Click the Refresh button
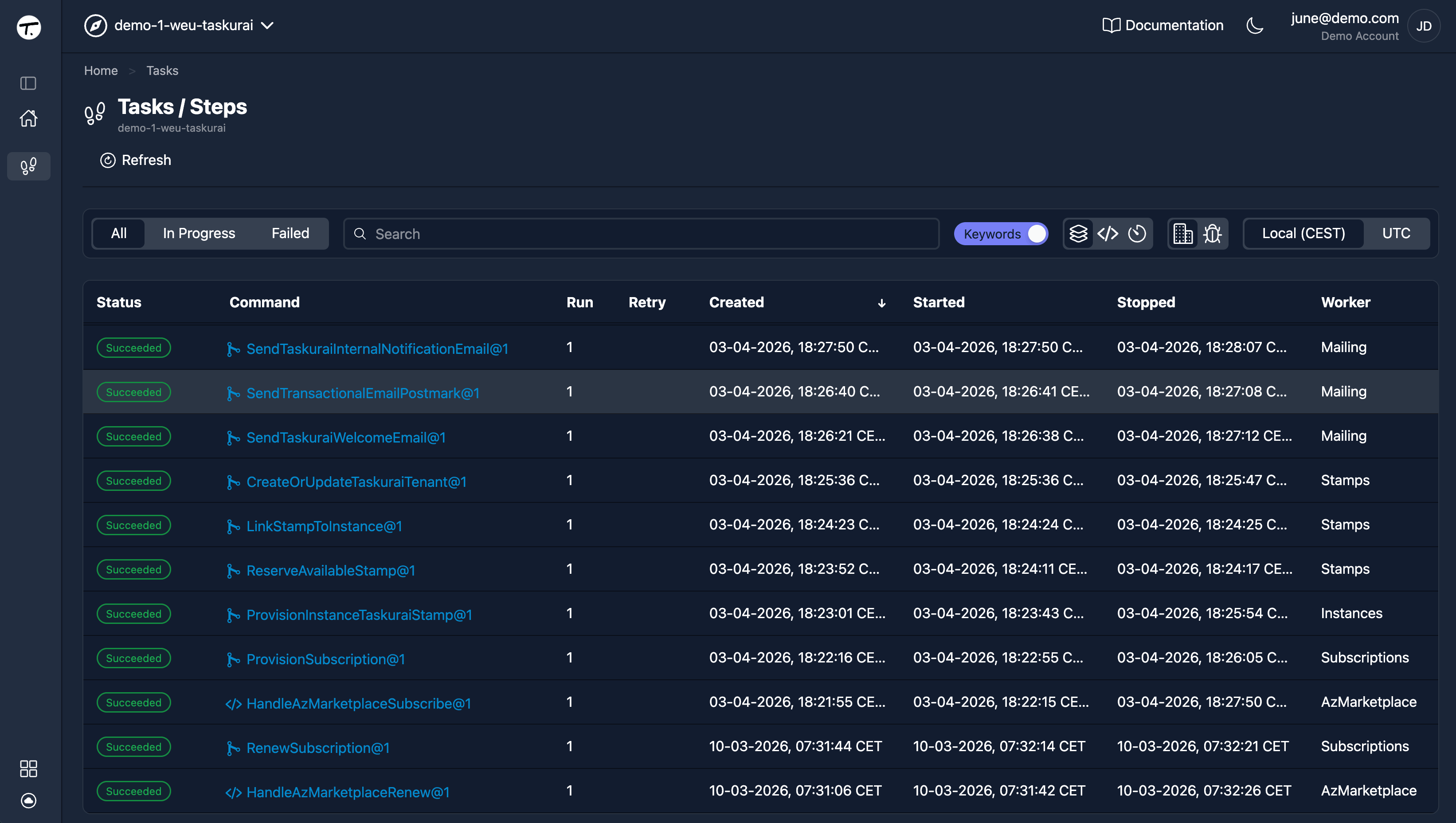 (136, 161)
